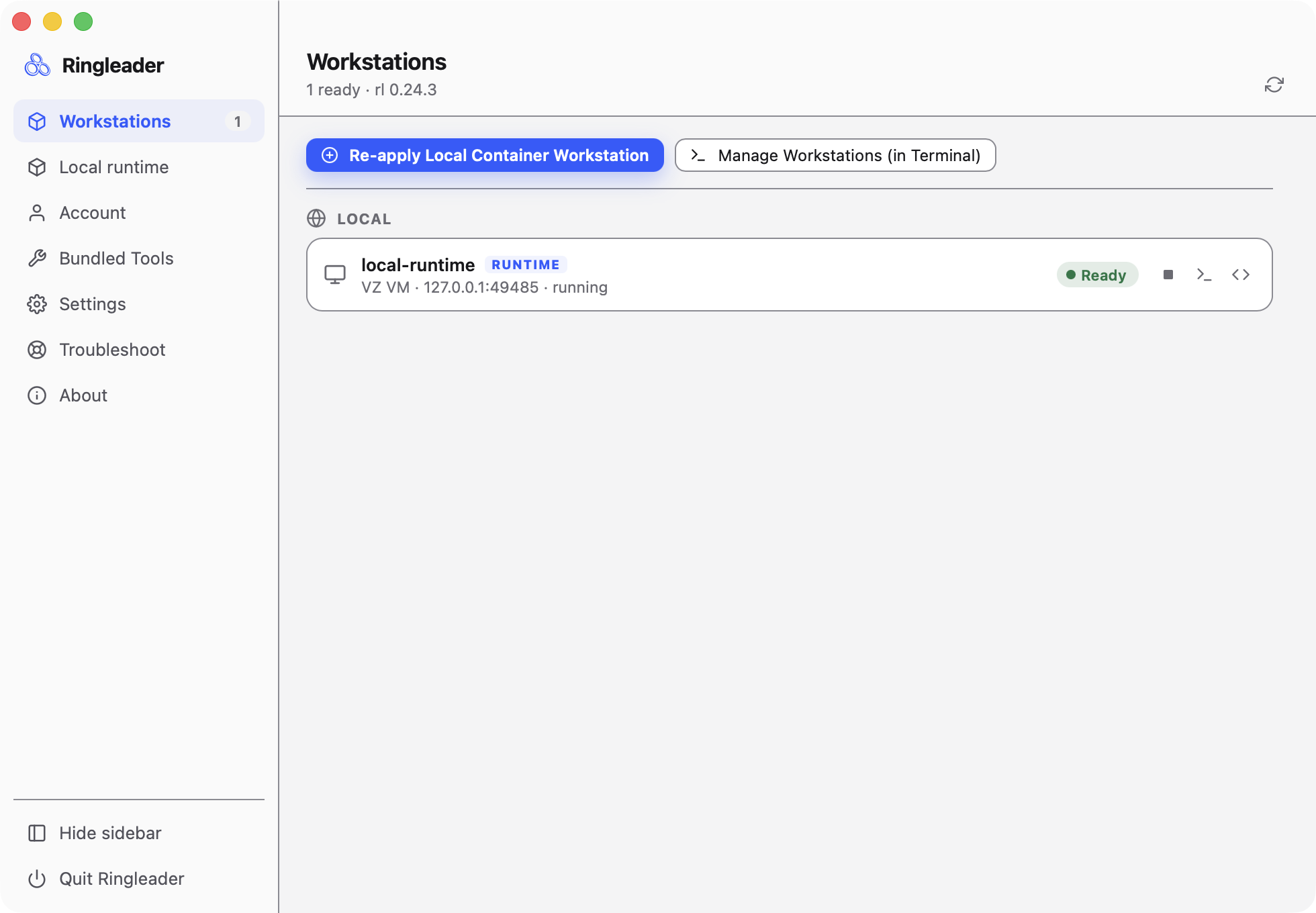This screenshot has width=1316, height=913.
Task: Click the RUNTIME tag label
Action: pyautogui.click(x=526, y=265)
